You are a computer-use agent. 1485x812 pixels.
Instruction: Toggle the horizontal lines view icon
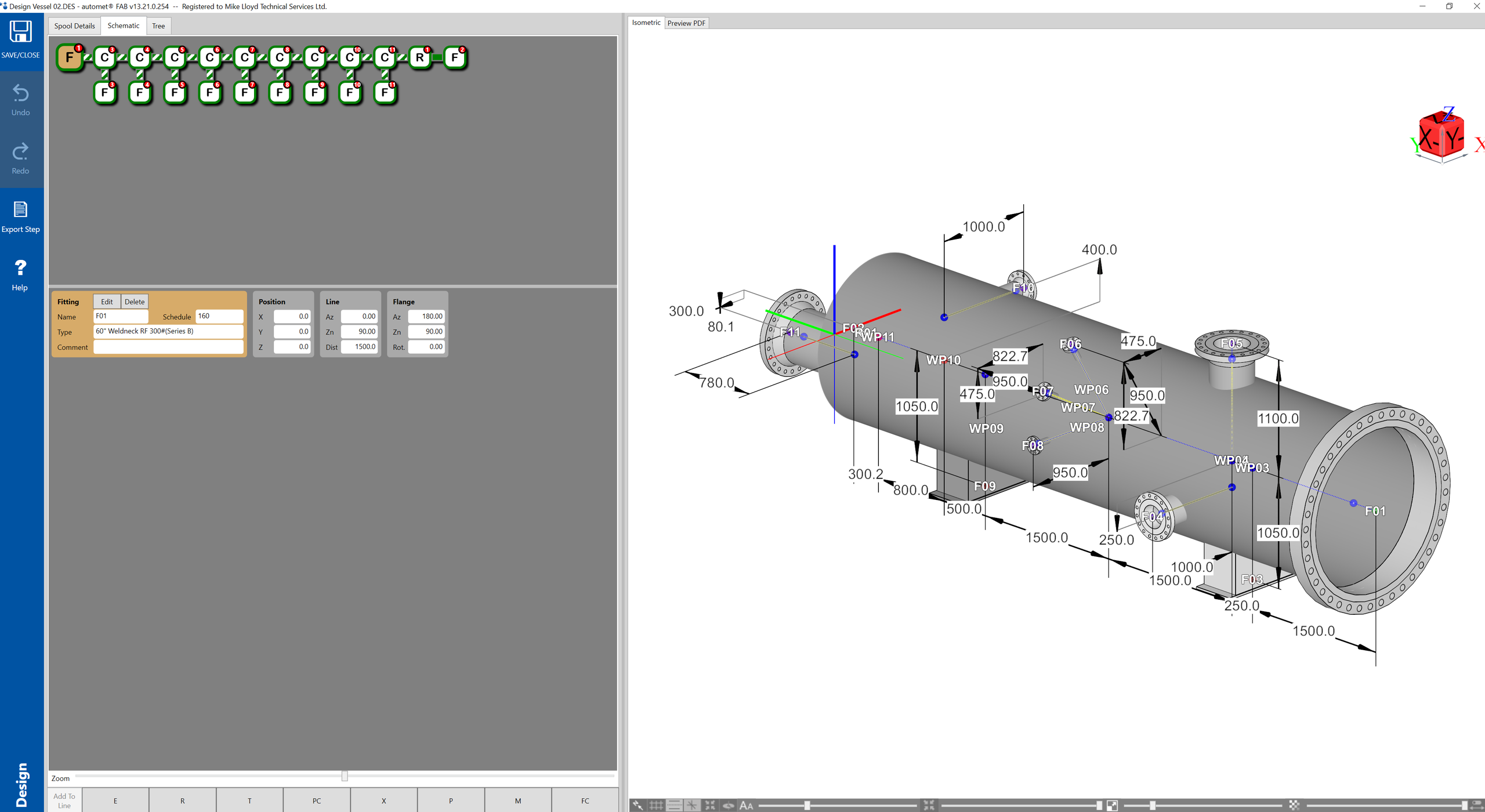tap(674, 805)
